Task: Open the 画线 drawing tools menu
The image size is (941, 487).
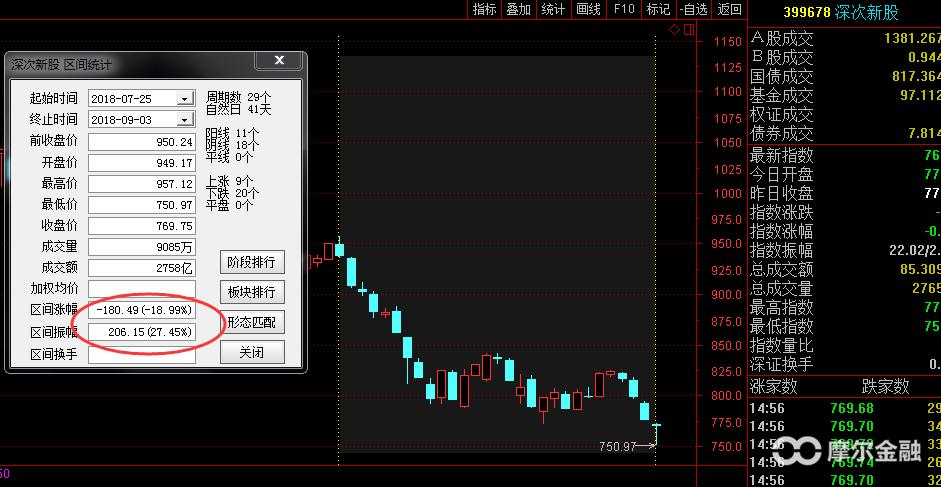Action: (x=588, y=10)
